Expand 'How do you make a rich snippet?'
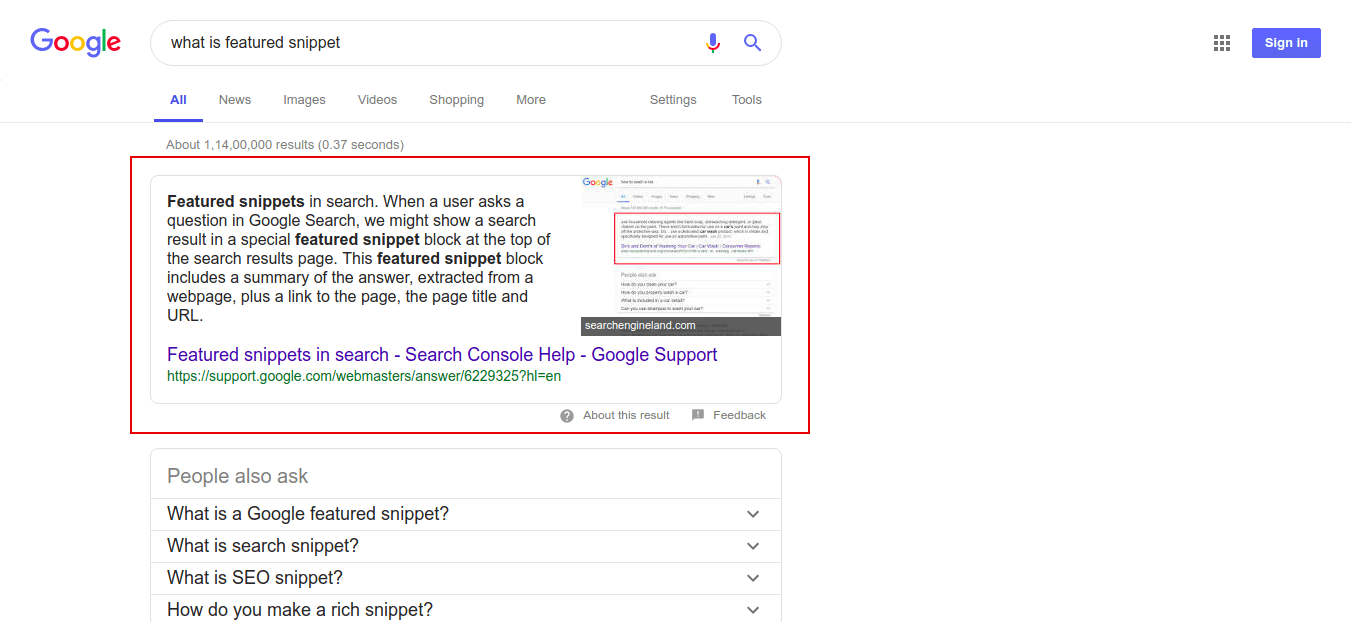This screenshot has height=622, width=1351. pos(466,608)
